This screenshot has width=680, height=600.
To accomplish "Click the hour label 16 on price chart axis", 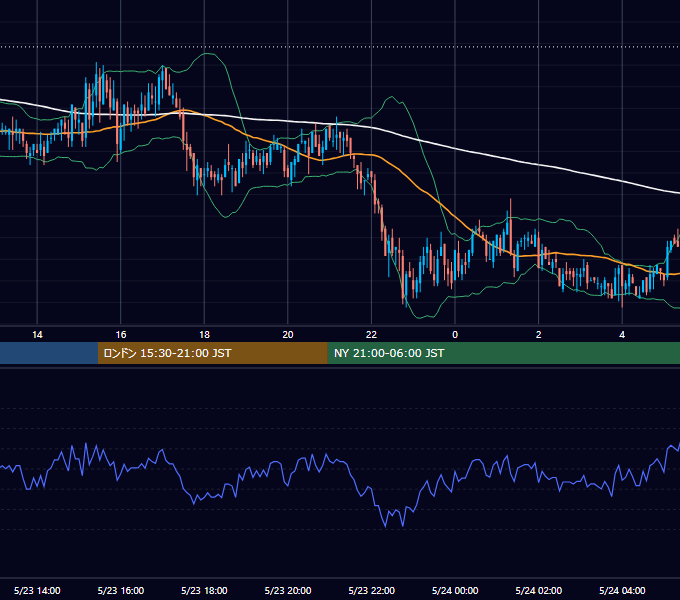I will pos(121,335).
